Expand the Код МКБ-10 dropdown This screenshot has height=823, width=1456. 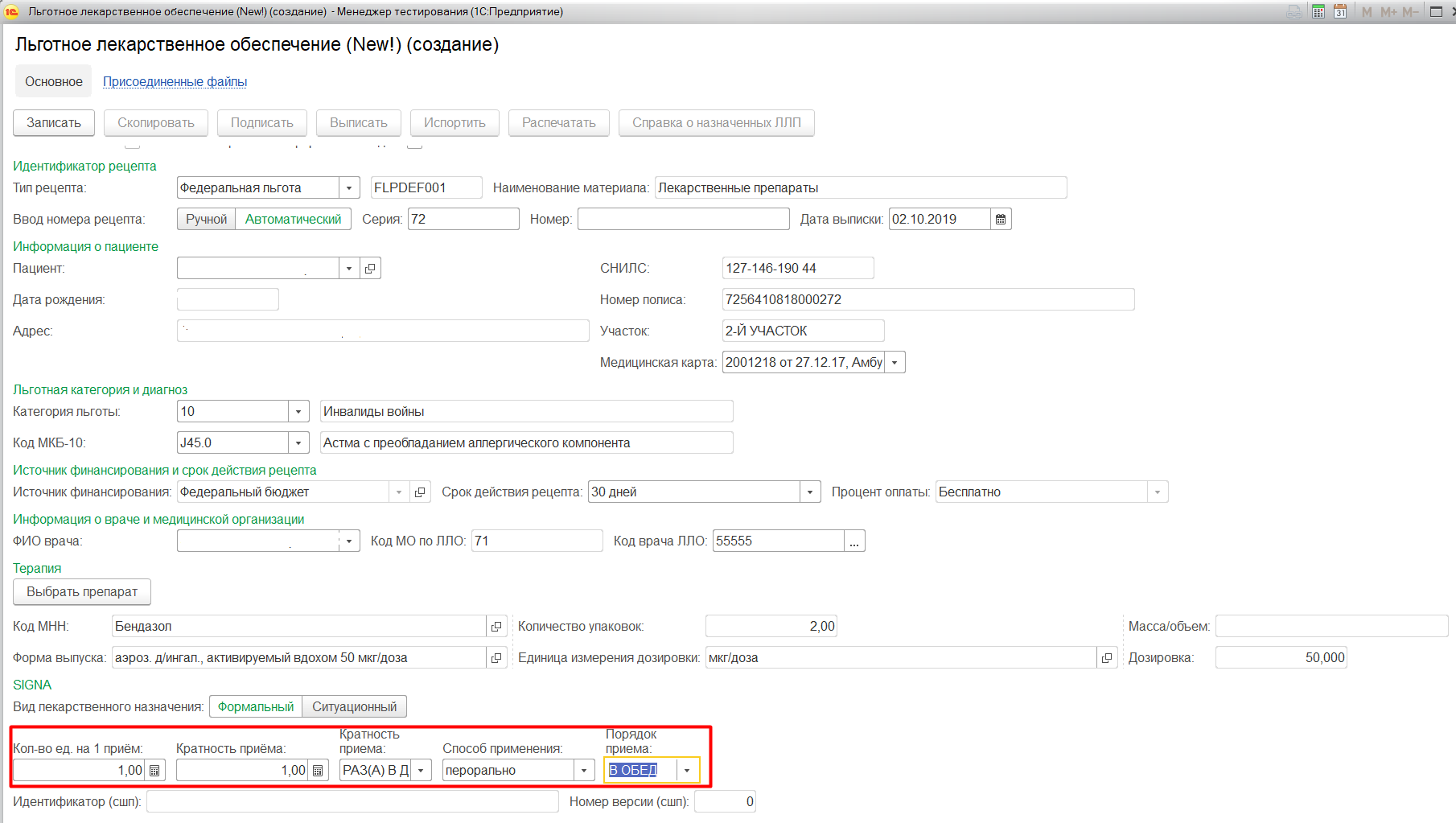pyautogui.click(x=298, y=442)
